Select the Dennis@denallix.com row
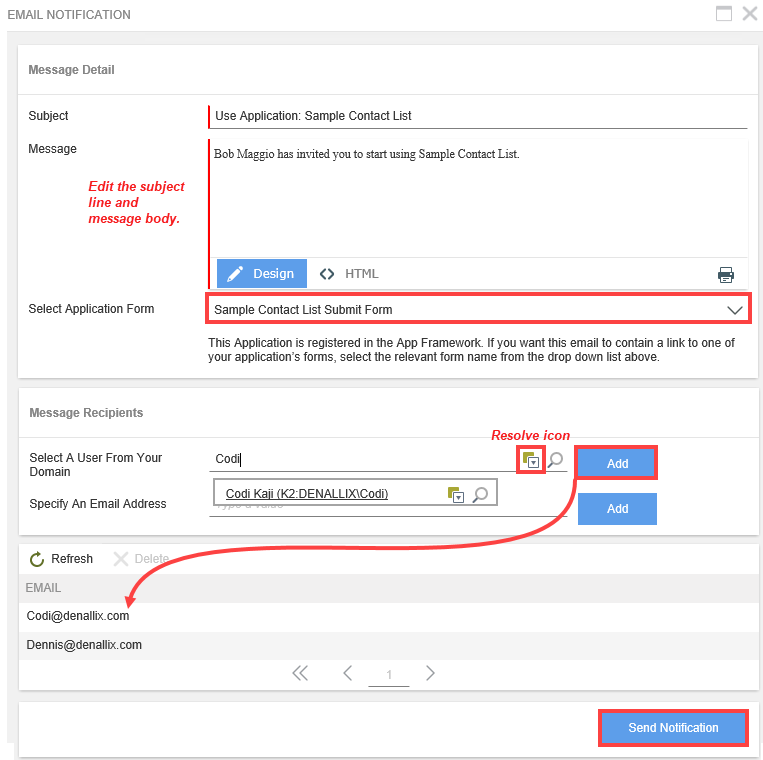Image resolution: width=763 pixels, height=760 pixels. (x=388, y=645)
